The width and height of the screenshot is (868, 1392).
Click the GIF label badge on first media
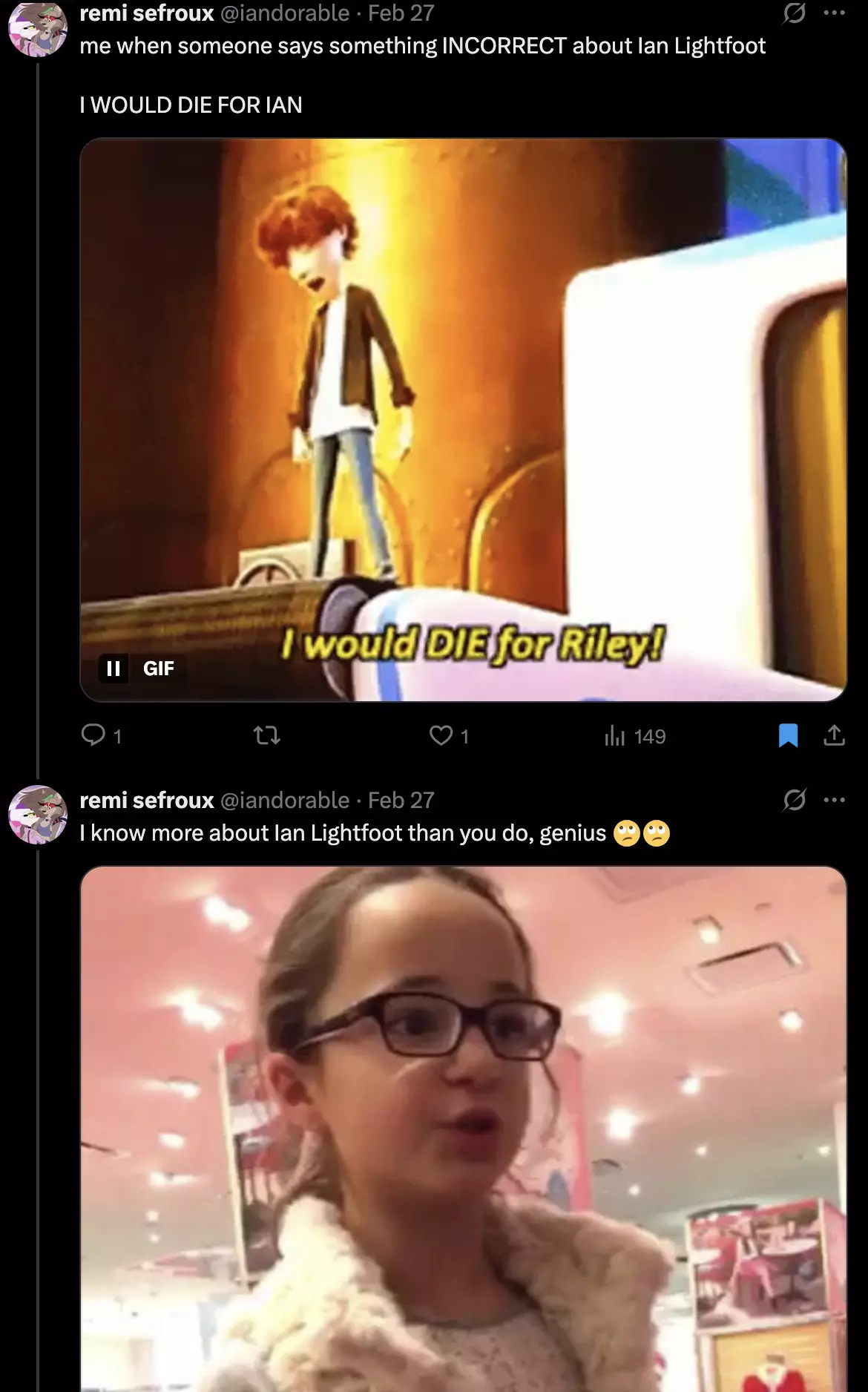click(158, 669)
